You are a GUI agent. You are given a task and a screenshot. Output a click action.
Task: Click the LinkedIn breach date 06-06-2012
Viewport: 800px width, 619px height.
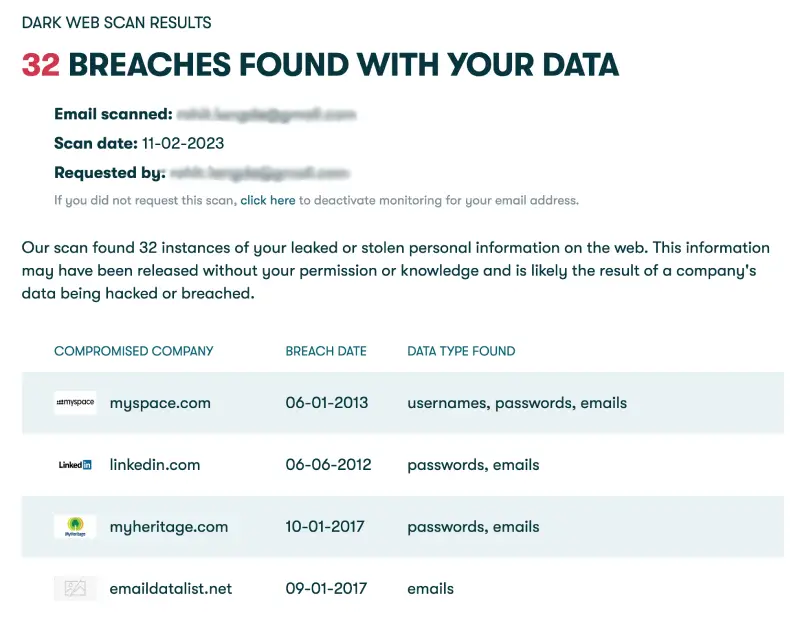coord(328,465)
